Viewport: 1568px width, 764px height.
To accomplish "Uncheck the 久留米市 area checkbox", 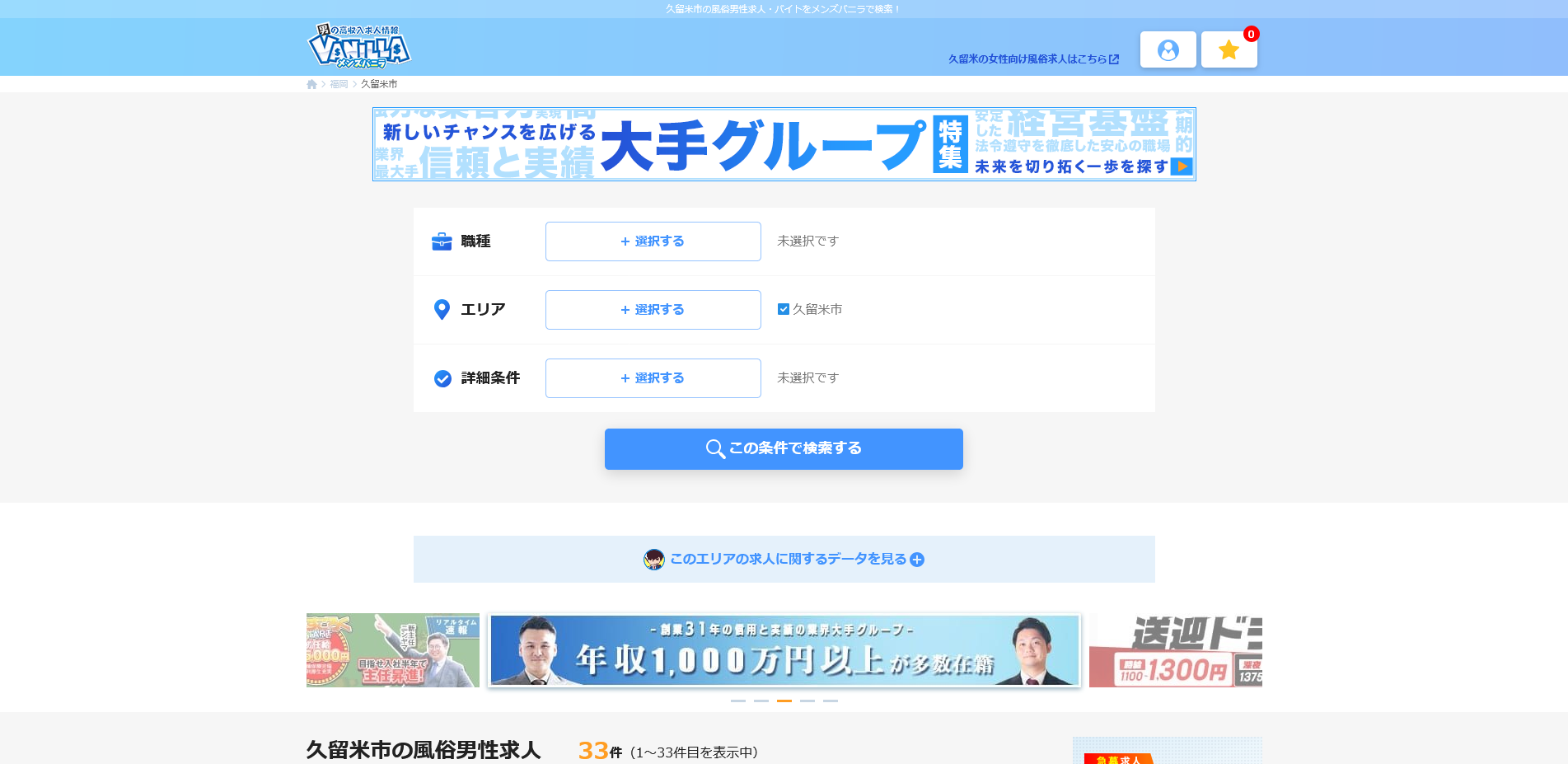I will 784,310.
